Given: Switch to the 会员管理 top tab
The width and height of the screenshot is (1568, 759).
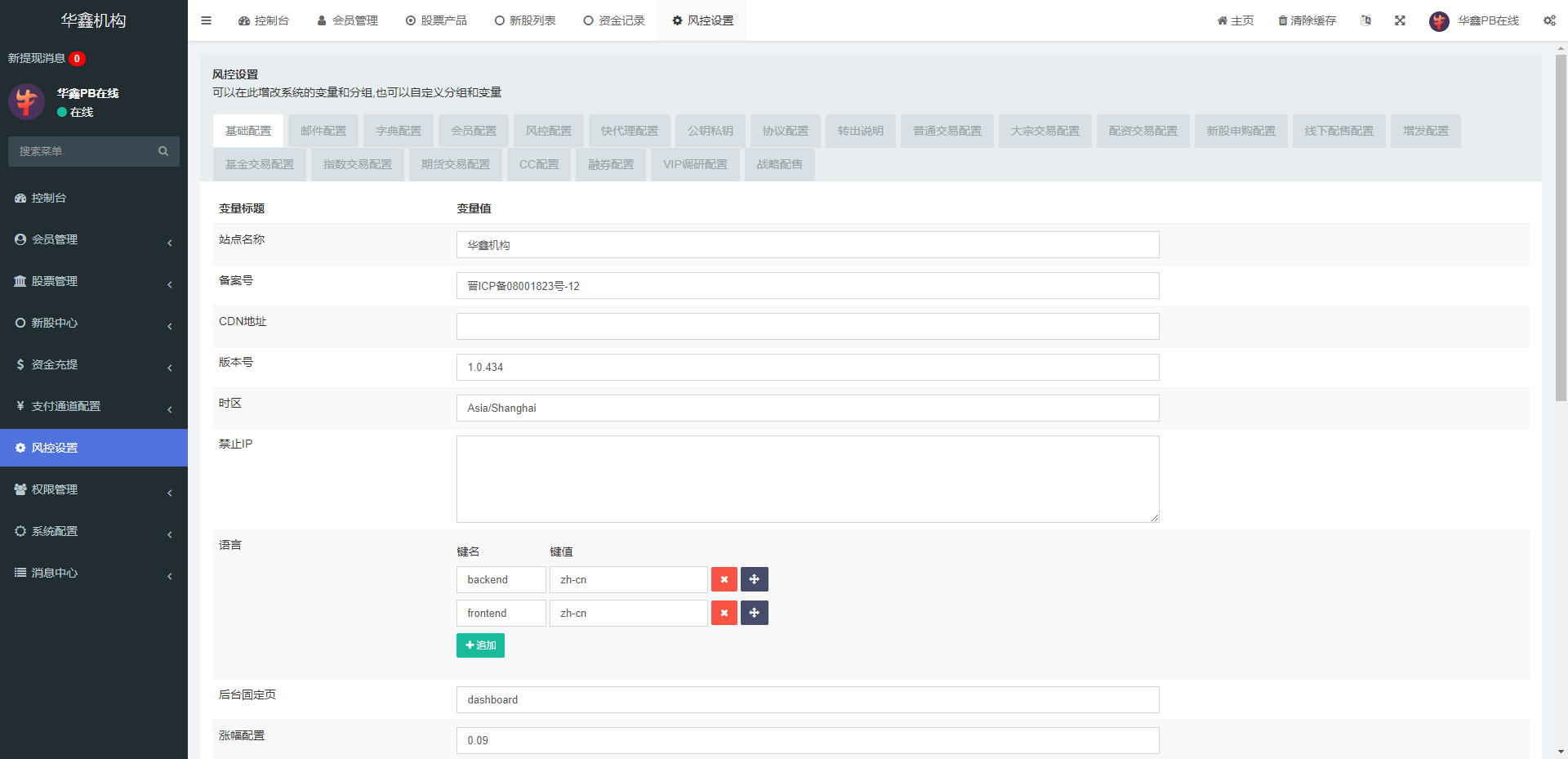Looking at the screenshot, I should click(x=347, y=20).
